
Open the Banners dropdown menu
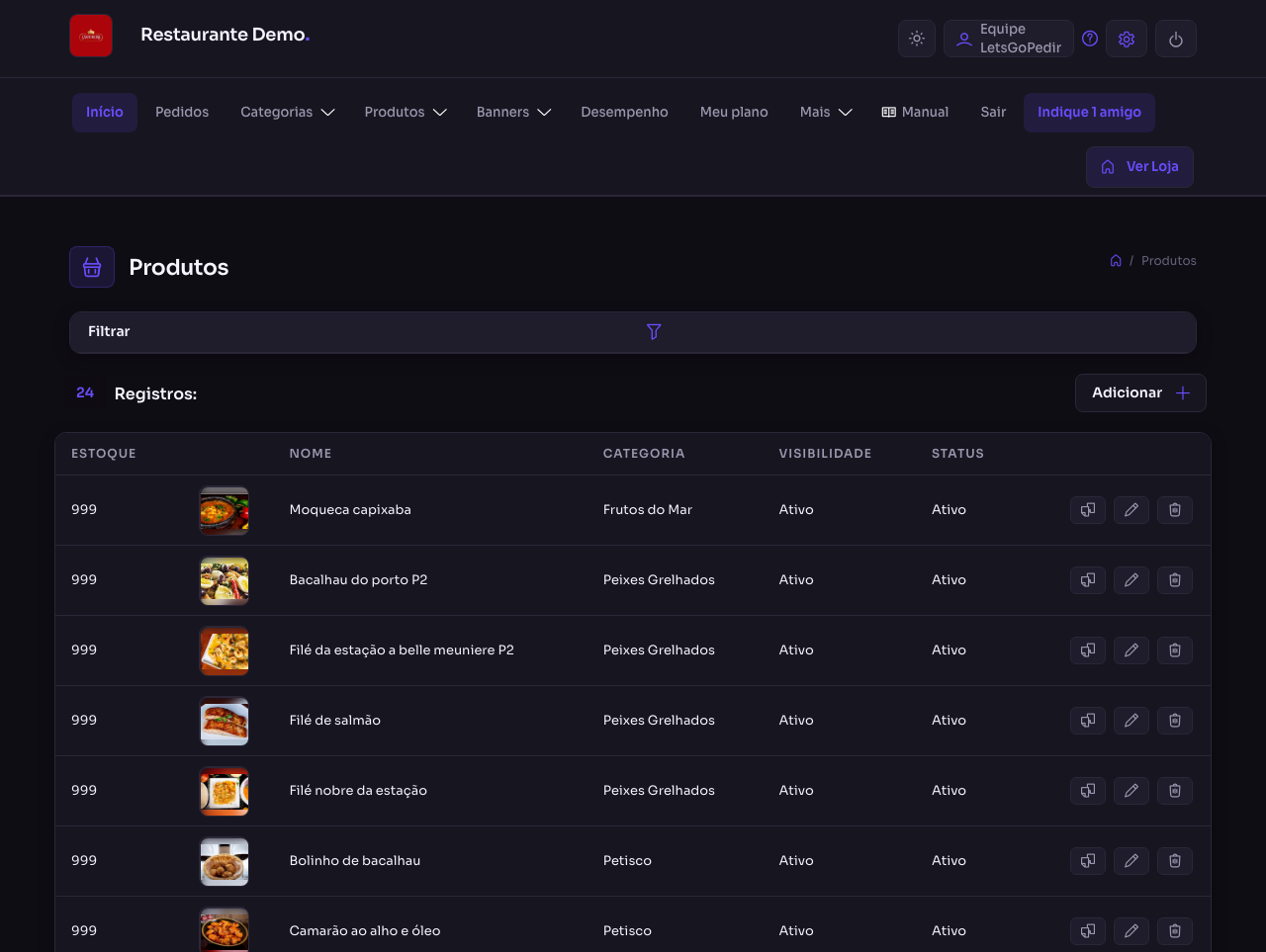pos(513,113)
